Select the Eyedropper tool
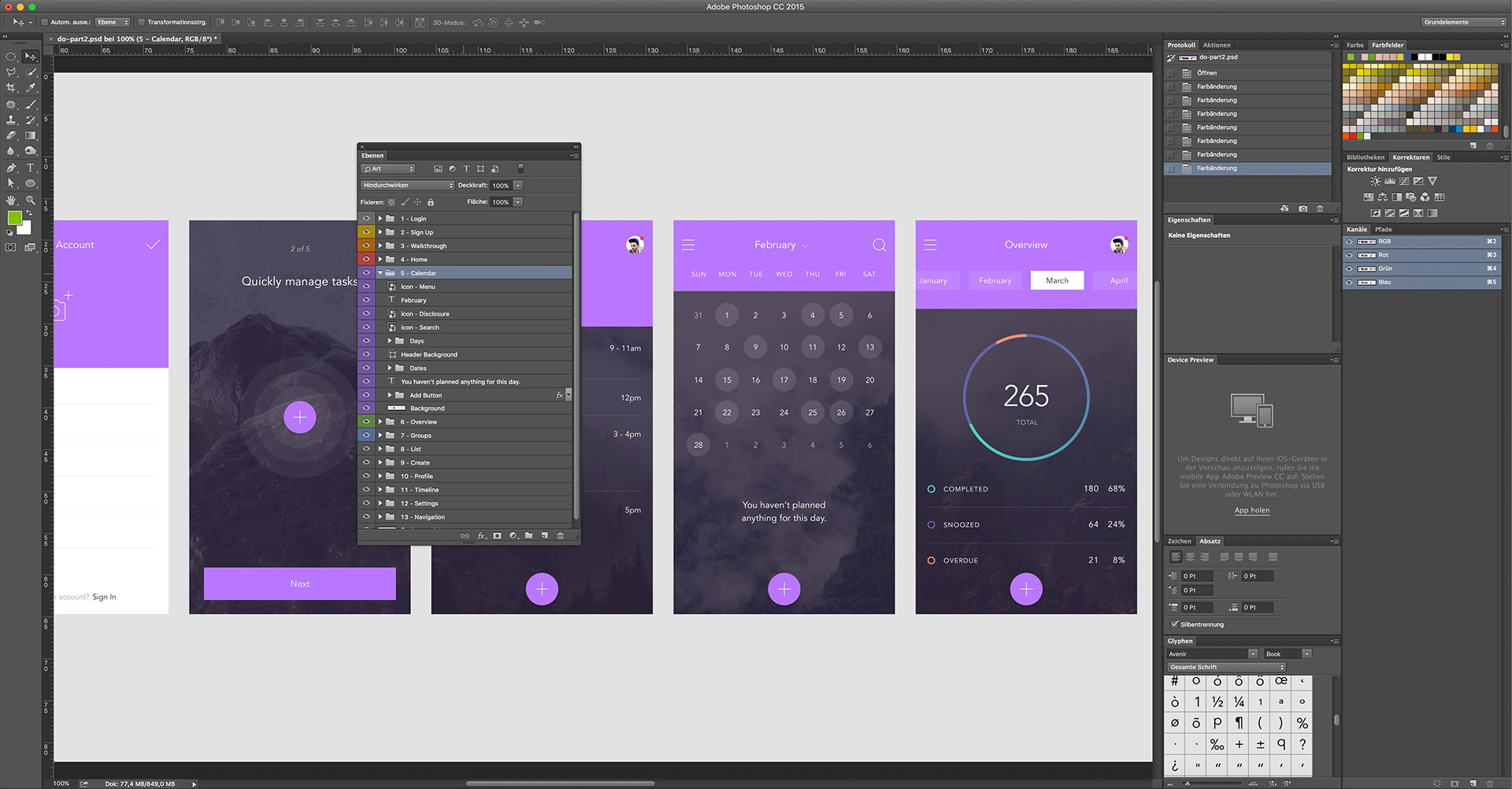The height and width of the screenshot is (789, 1512). coord(31,87)
